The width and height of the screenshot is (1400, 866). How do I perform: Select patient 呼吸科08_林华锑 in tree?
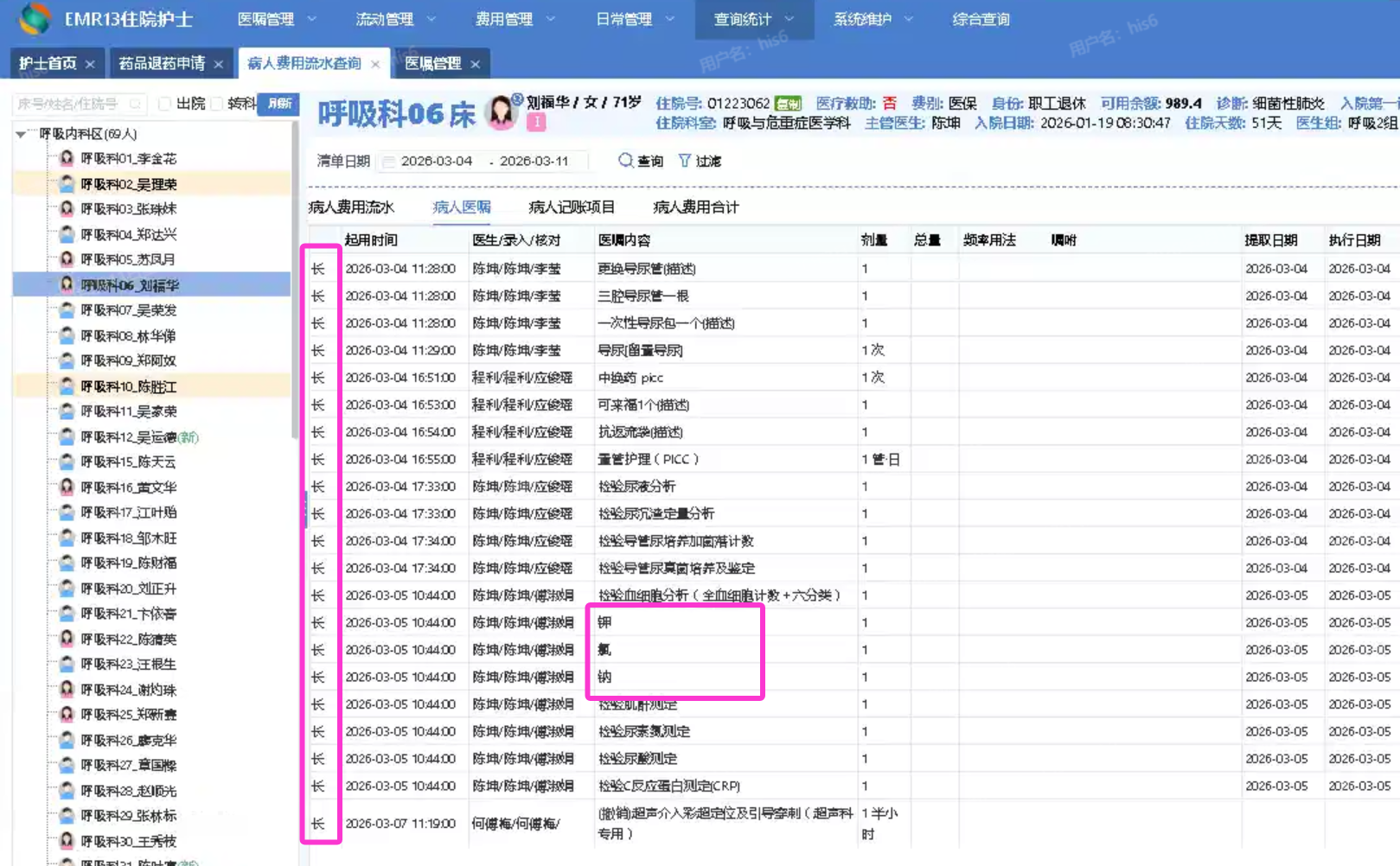coord(128,335)
